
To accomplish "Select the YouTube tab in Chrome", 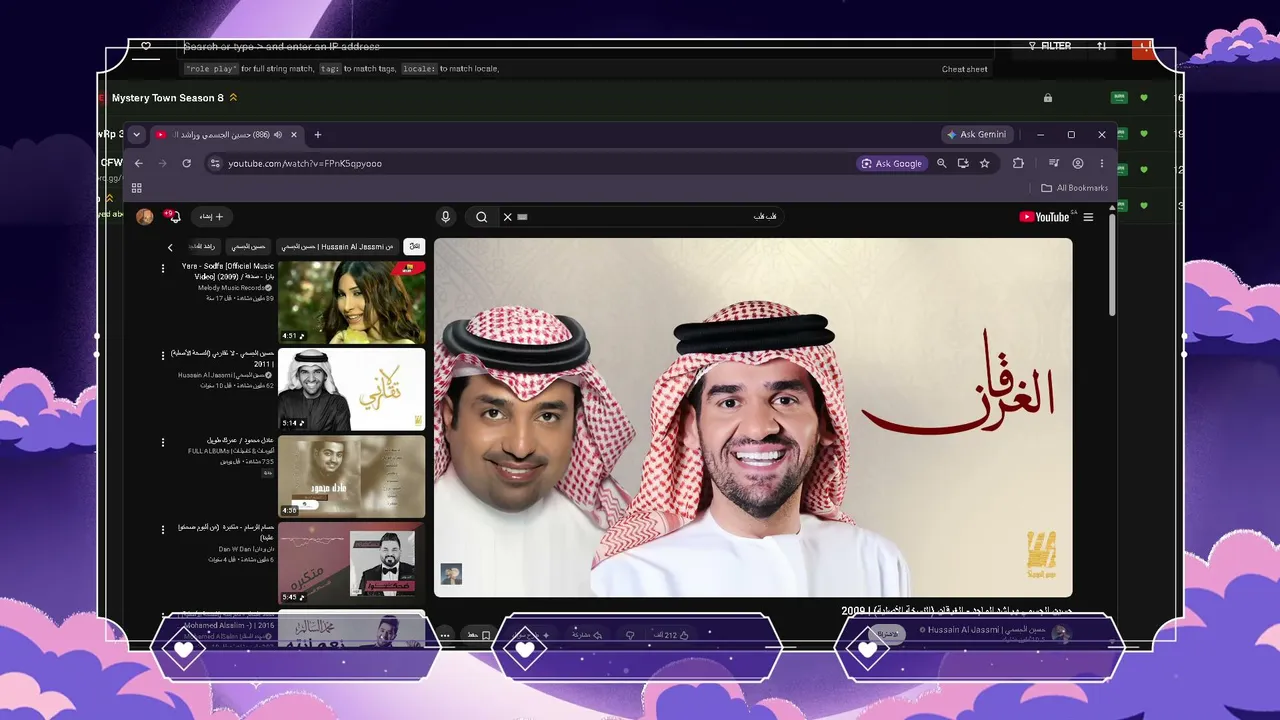I will coord(227,134).
